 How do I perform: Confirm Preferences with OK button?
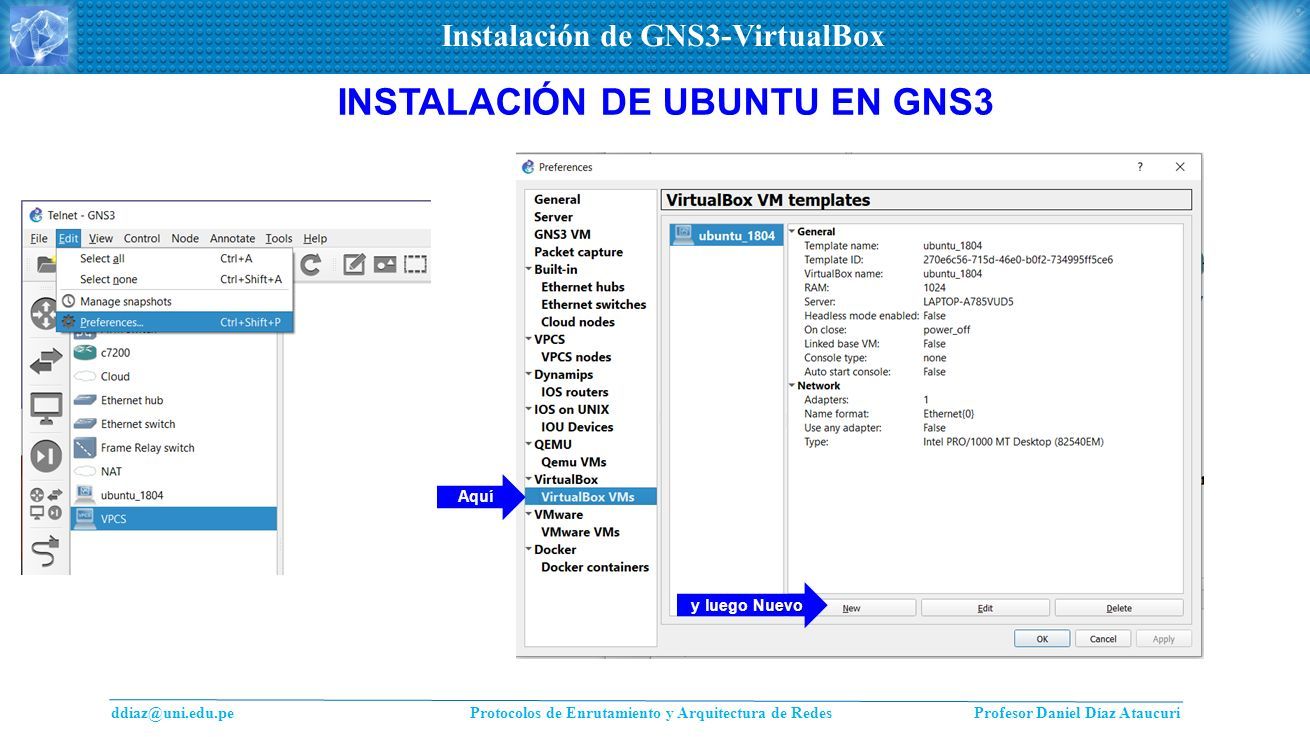coord(1042,639)
